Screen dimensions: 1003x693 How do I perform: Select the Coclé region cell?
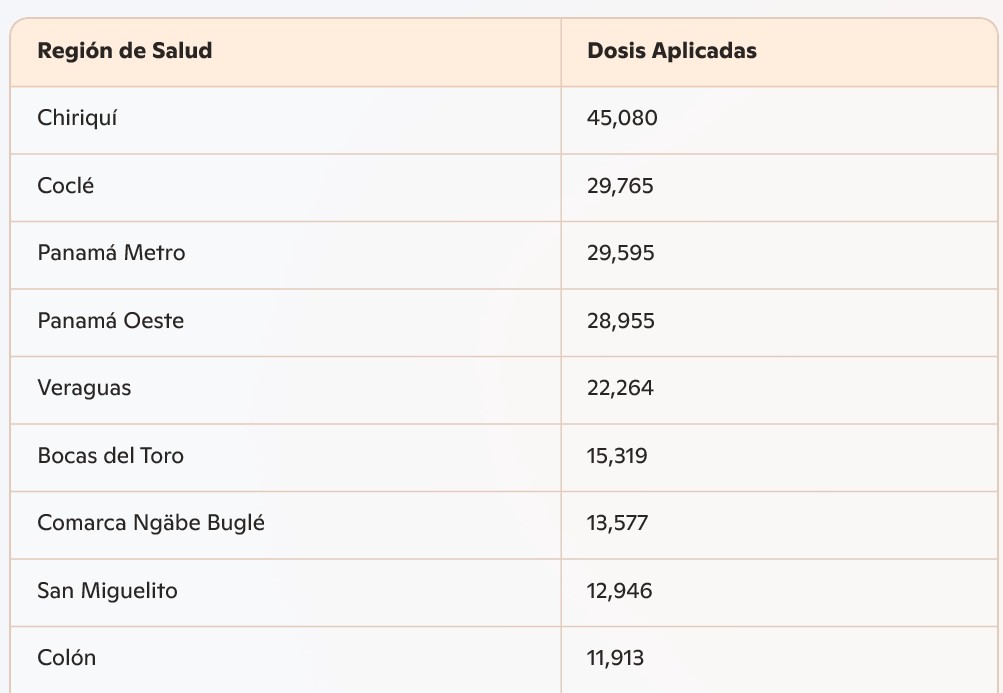[x=66, y=186]
